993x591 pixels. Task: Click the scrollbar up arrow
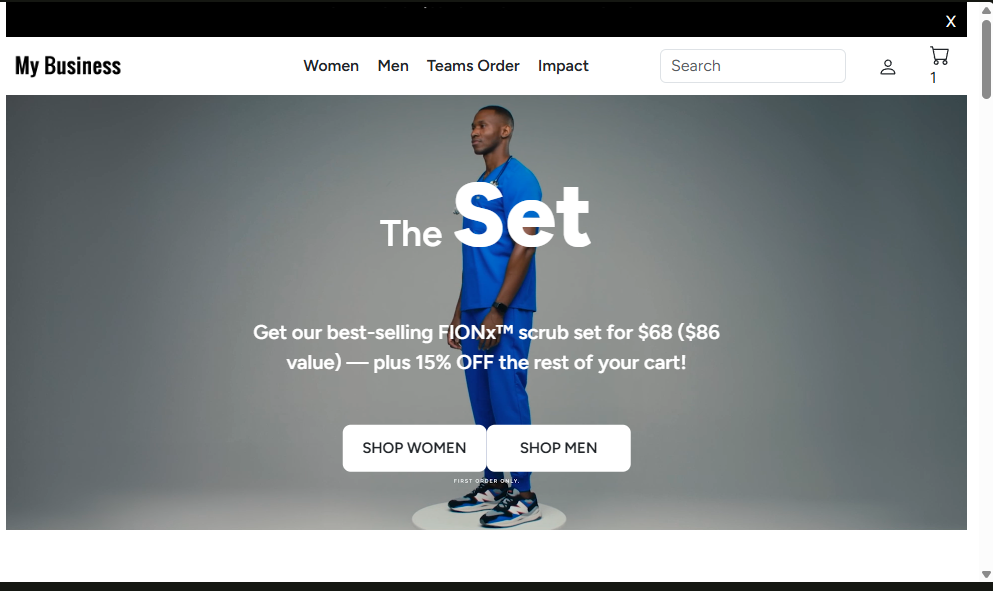tap(986, 10)
